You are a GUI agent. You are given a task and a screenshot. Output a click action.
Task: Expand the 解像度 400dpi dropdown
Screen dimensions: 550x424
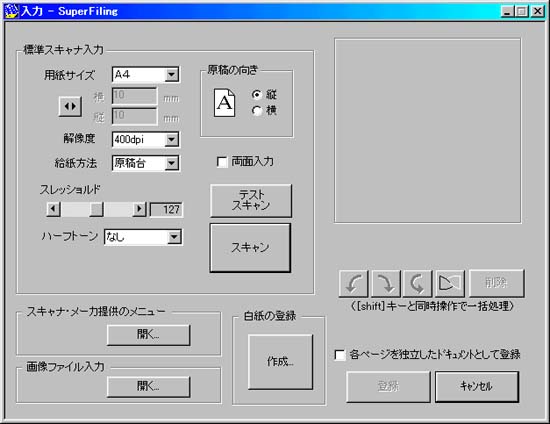click(172, 140)
